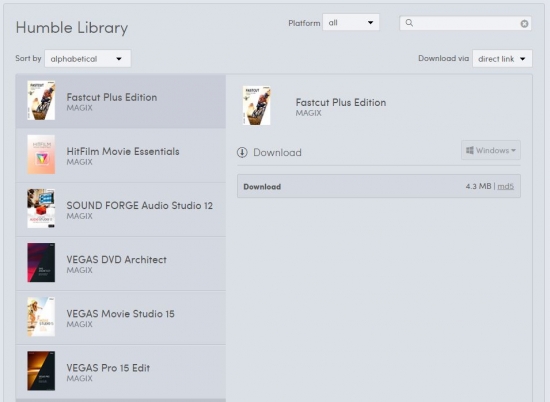This screenshot has height=402, width=550.
Task: Click Fastcut cover thumbnail in list
Action: [x=41, y=101]
